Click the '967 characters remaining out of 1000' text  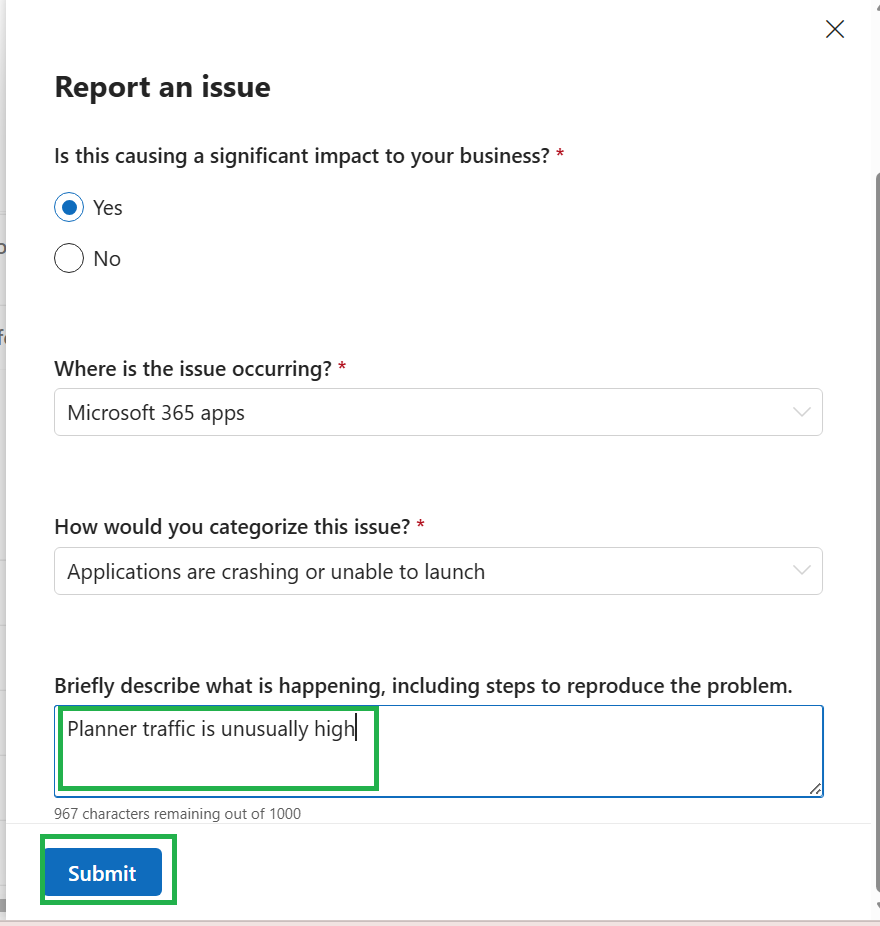coord(177,814)
